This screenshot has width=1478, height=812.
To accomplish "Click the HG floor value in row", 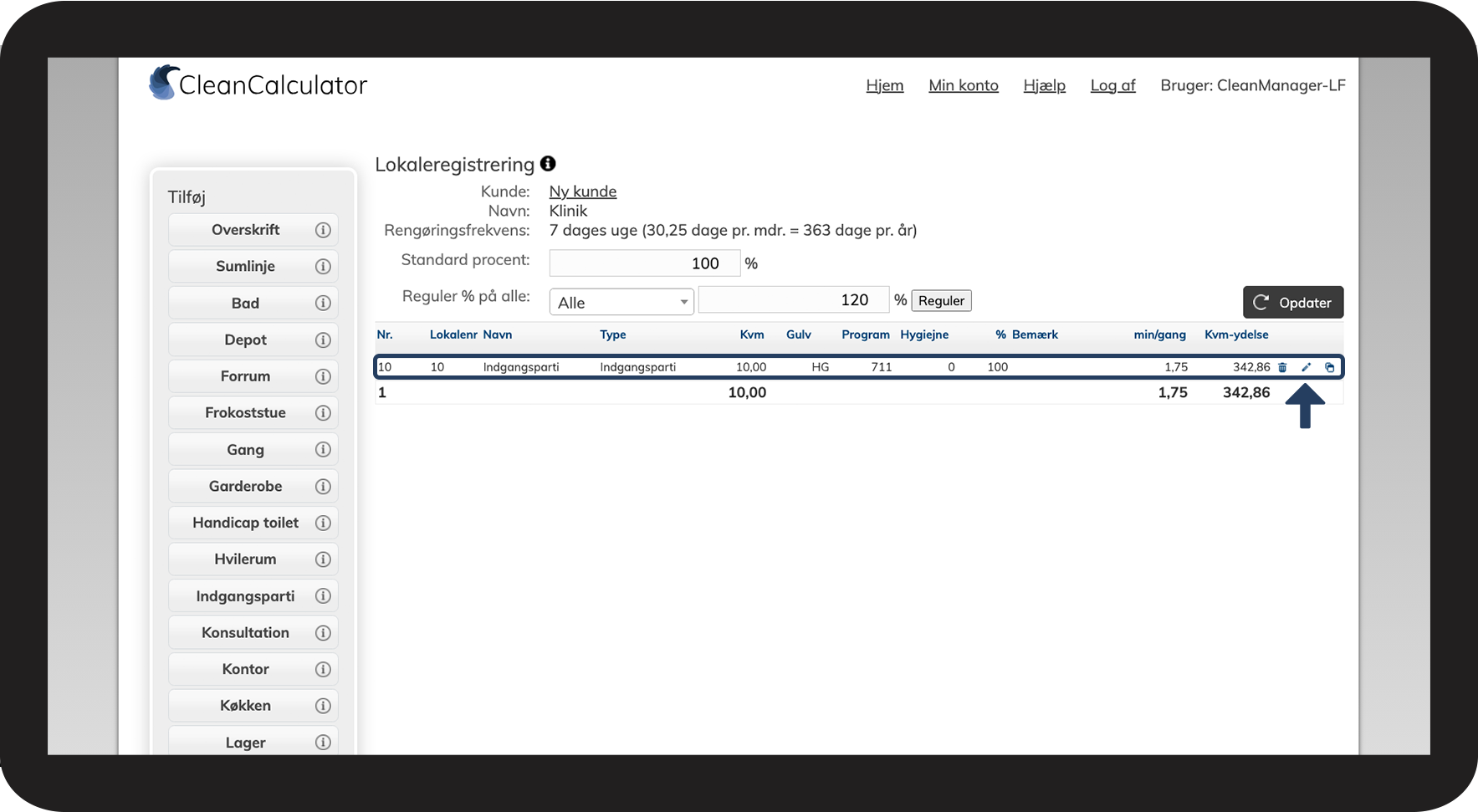I will coord(821,367).
